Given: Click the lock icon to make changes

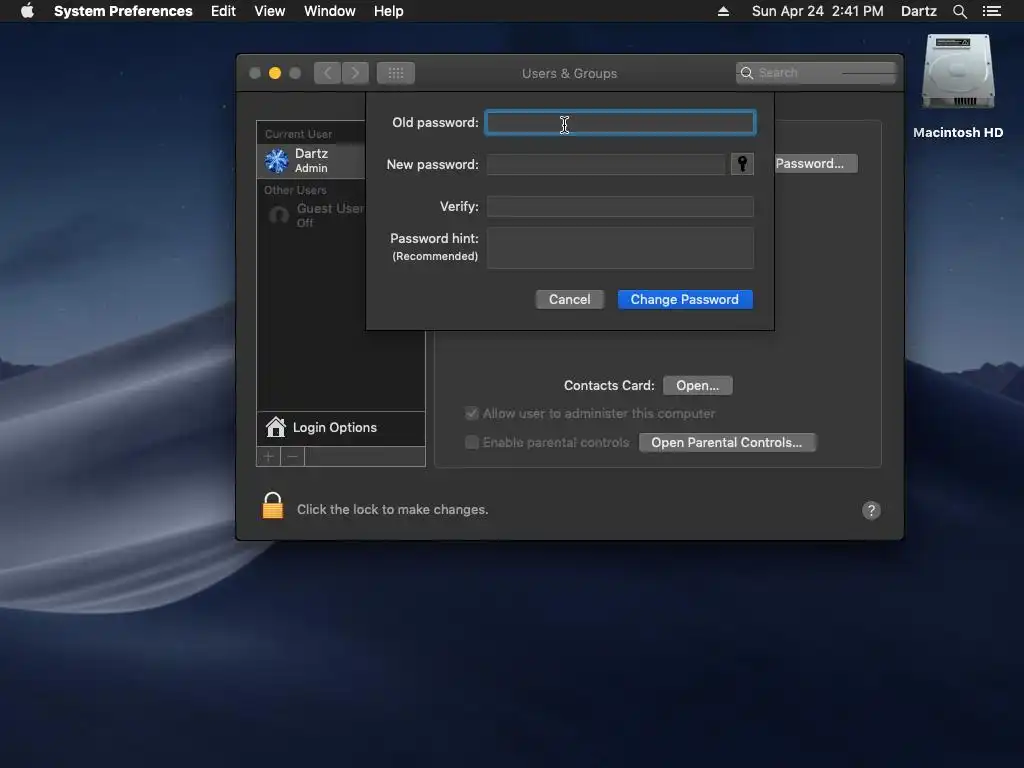Looking at the screenshot, I should coord(272,506).
